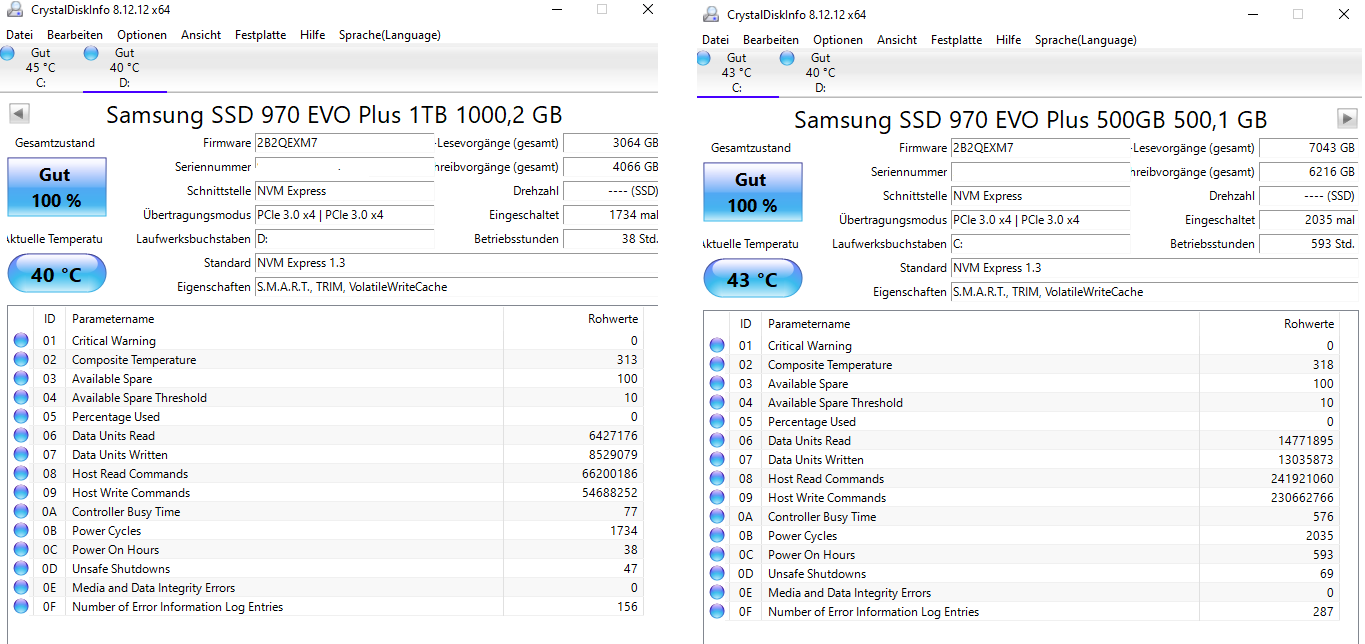Click status icon of Percentage Used in left window
The image size is (1365, 644).
(x=21, y=417)
